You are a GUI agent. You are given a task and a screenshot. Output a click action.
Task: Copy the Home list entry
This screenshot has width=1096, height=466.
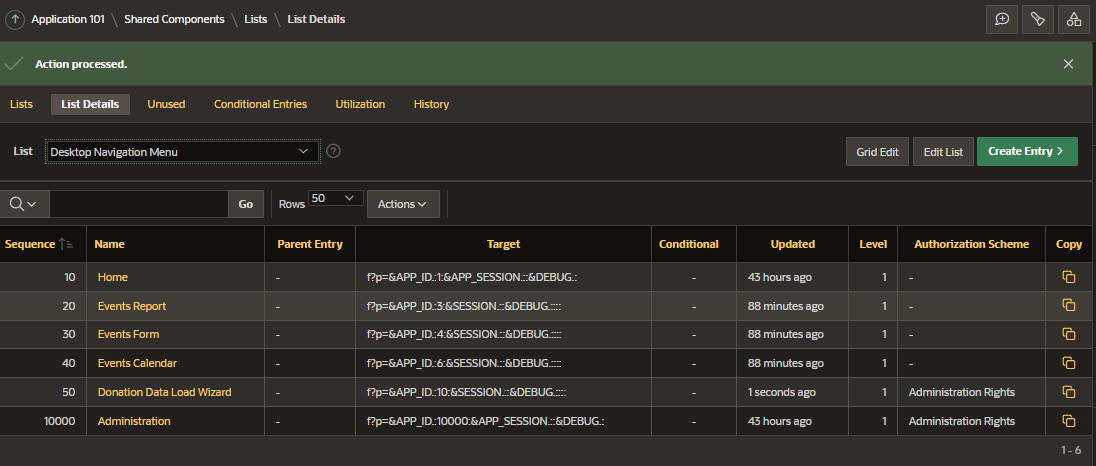1068,277
